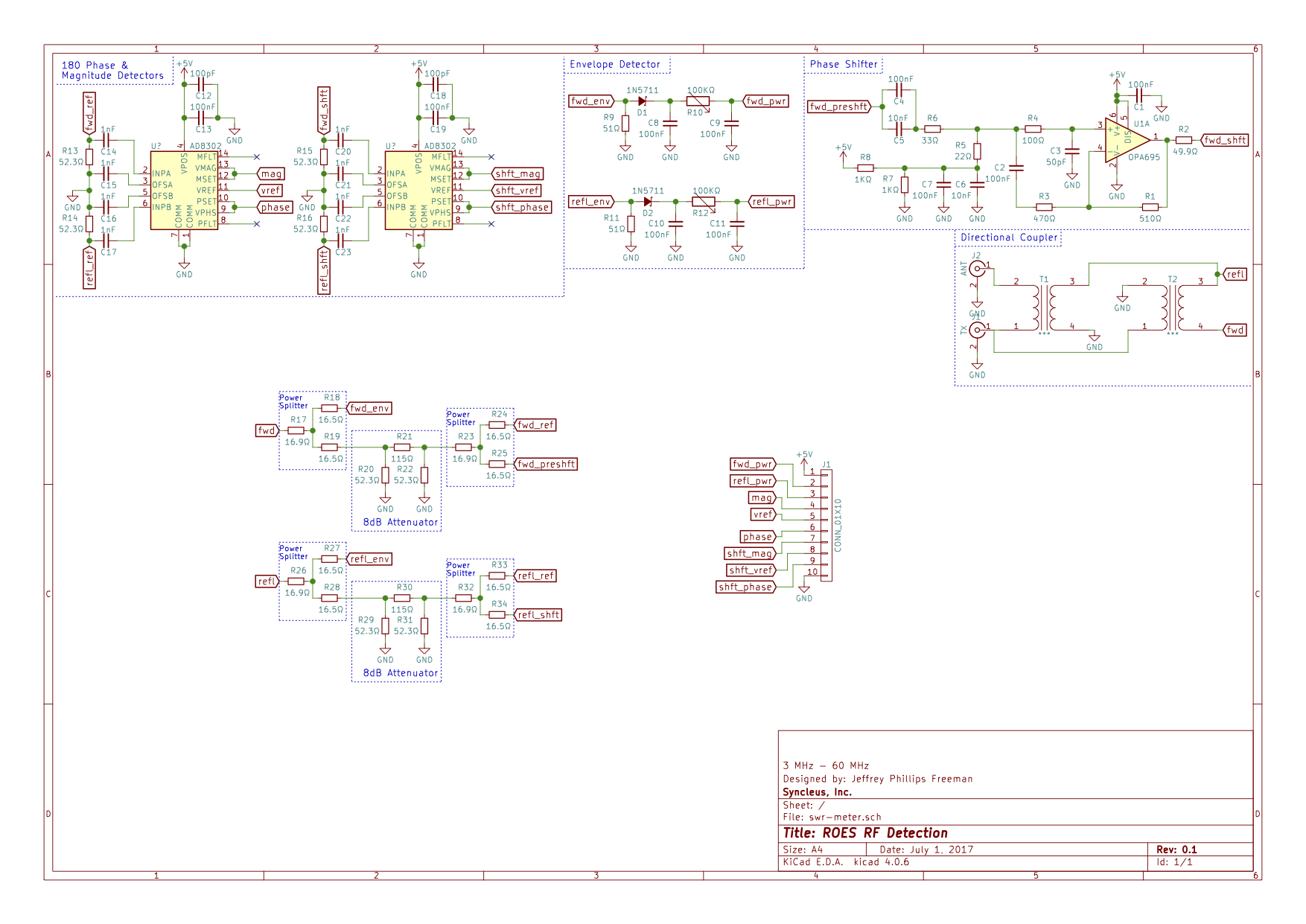This screenshot has height=924, width=1306.
Task: Click the R30 115Ω resistor symbol
Action: click(402, 598)
